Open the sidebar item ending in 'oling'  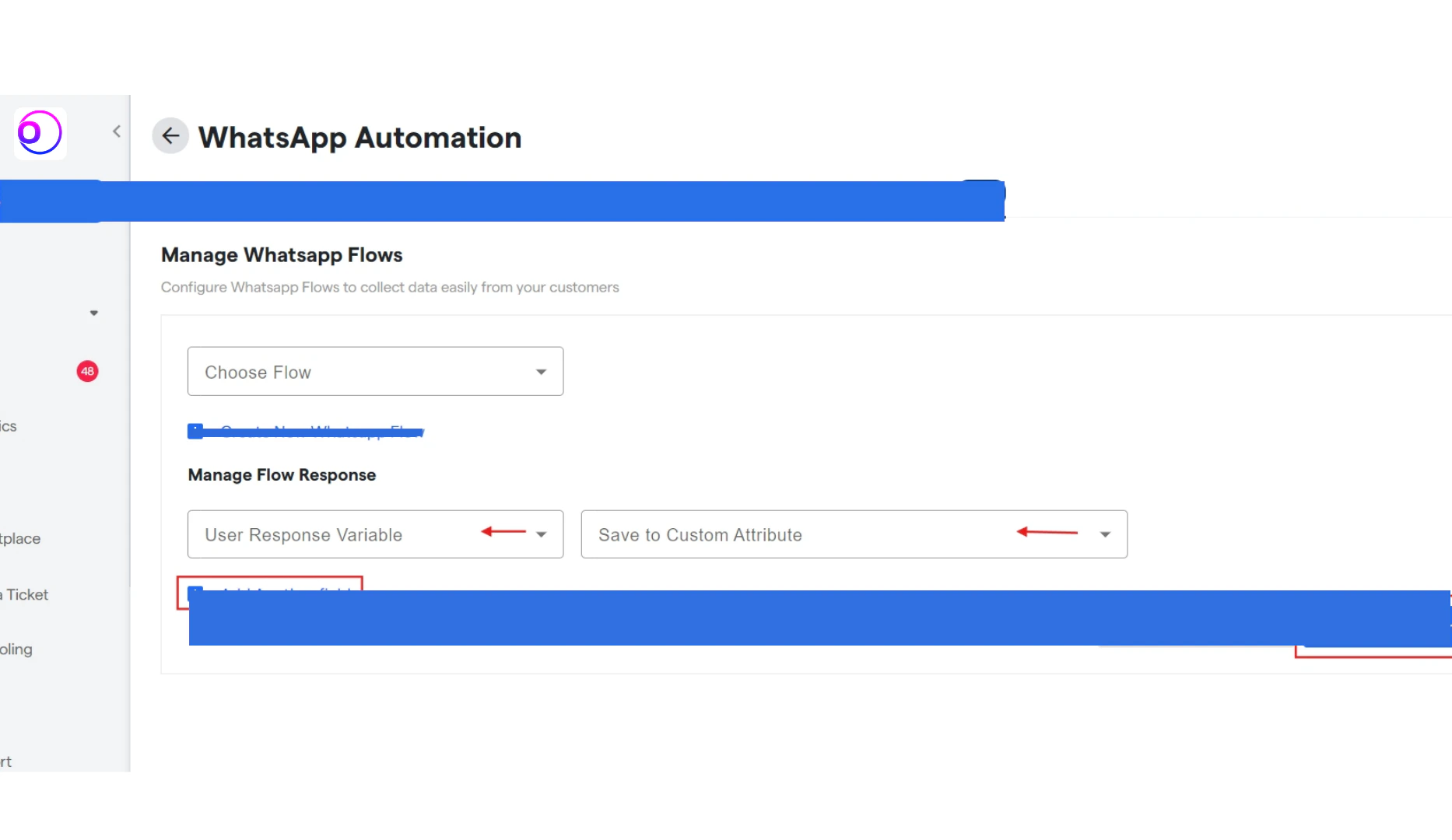pos(16,649)
